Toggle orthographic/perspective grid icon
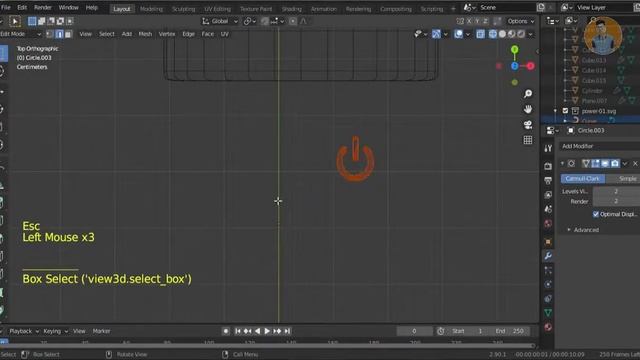 pos(528,140)
